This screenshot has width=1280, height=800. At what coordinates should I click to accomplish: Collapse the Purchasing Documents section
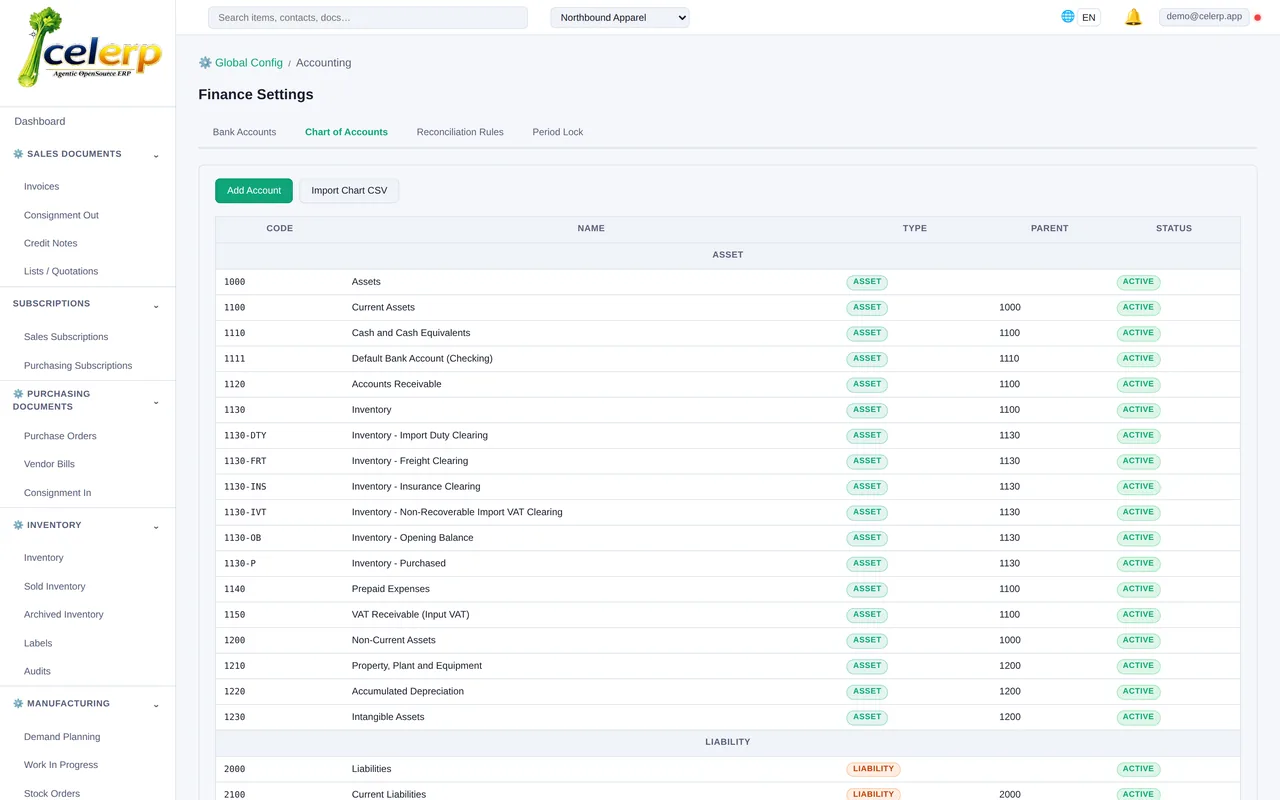click(156, 402)
